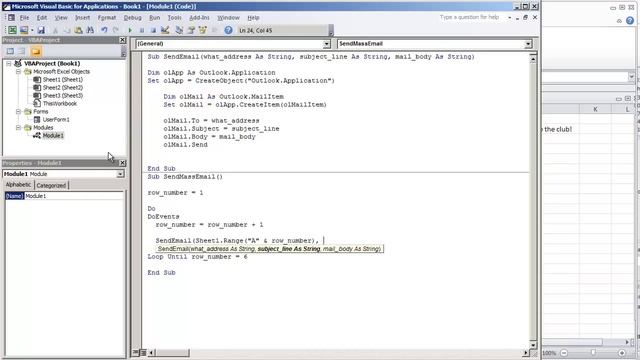Viewport: 640px width, 360px height.
Task: Open the Format menu
Action: [107, 18]
